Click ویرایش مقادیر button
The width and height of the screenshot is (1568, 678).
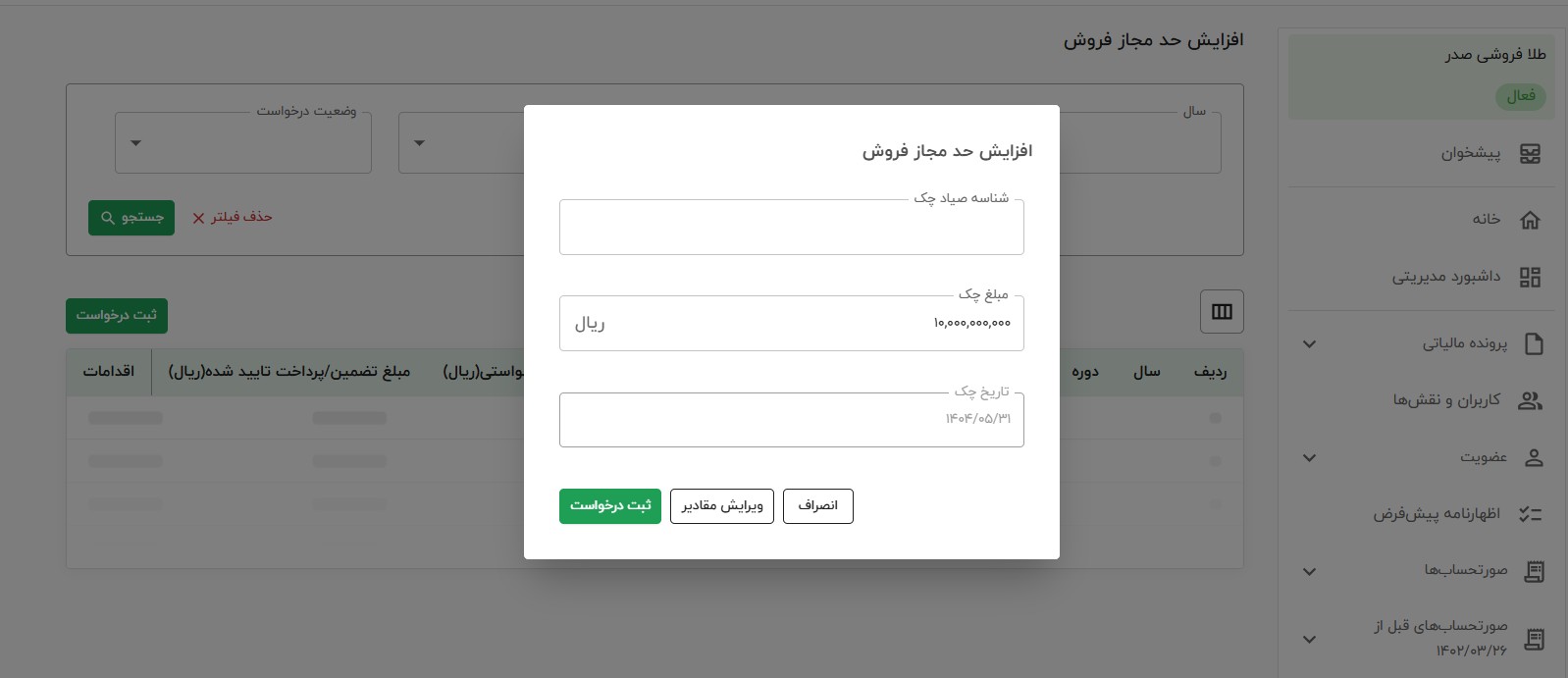point(722,506)
